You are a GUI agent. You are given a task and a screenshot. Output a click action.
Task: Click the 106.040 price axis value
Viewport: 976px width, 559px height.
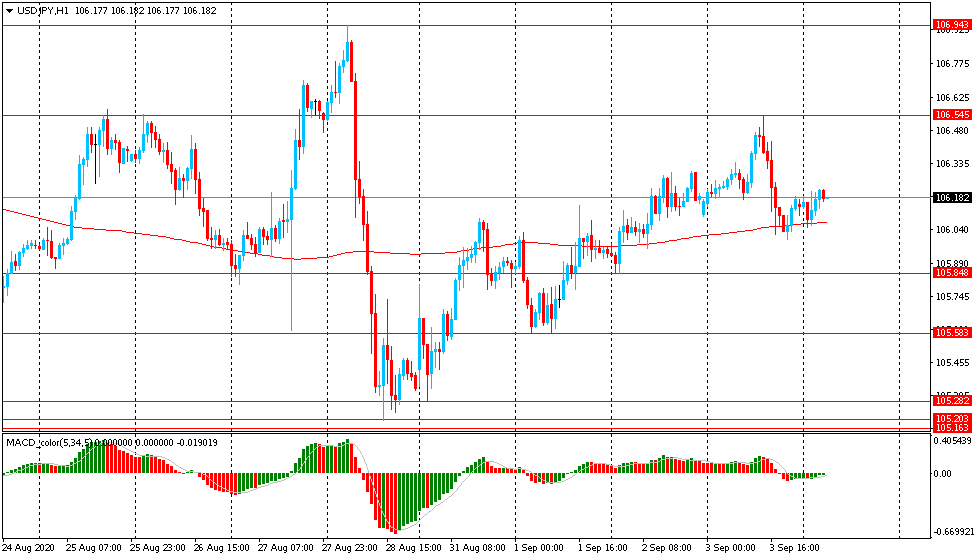[x=953, y=230]
